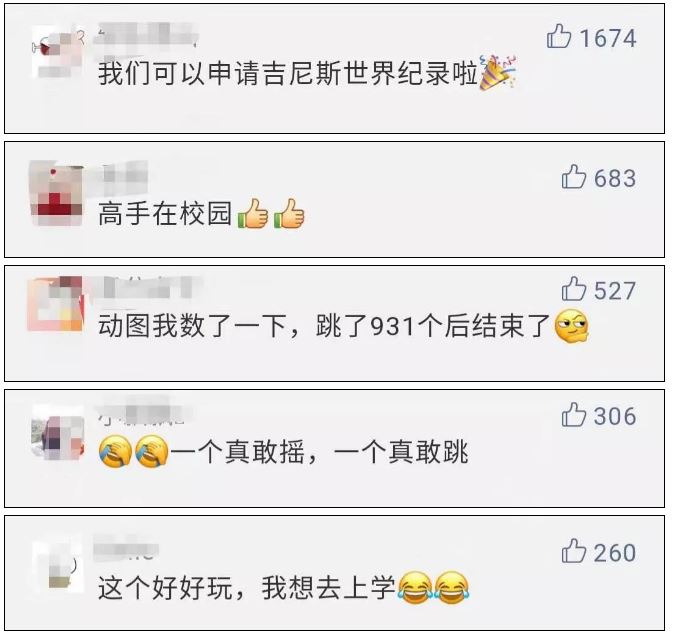Tap blurred username above 吉尼斯世界纪录 comment
675x637 pixels.
click(x=146, y=35)
